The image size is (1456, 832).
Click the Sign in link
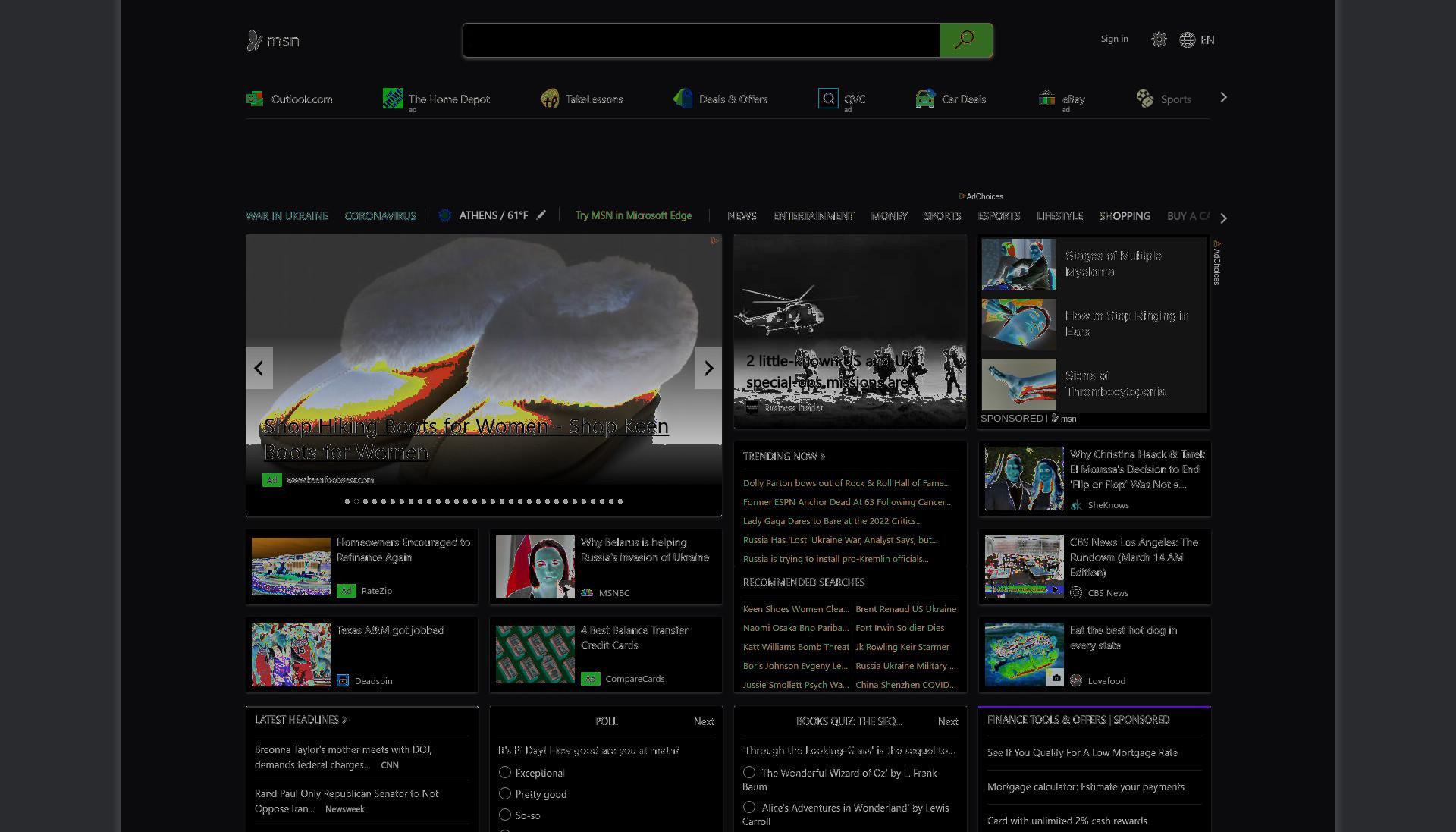click(1114, 39)
